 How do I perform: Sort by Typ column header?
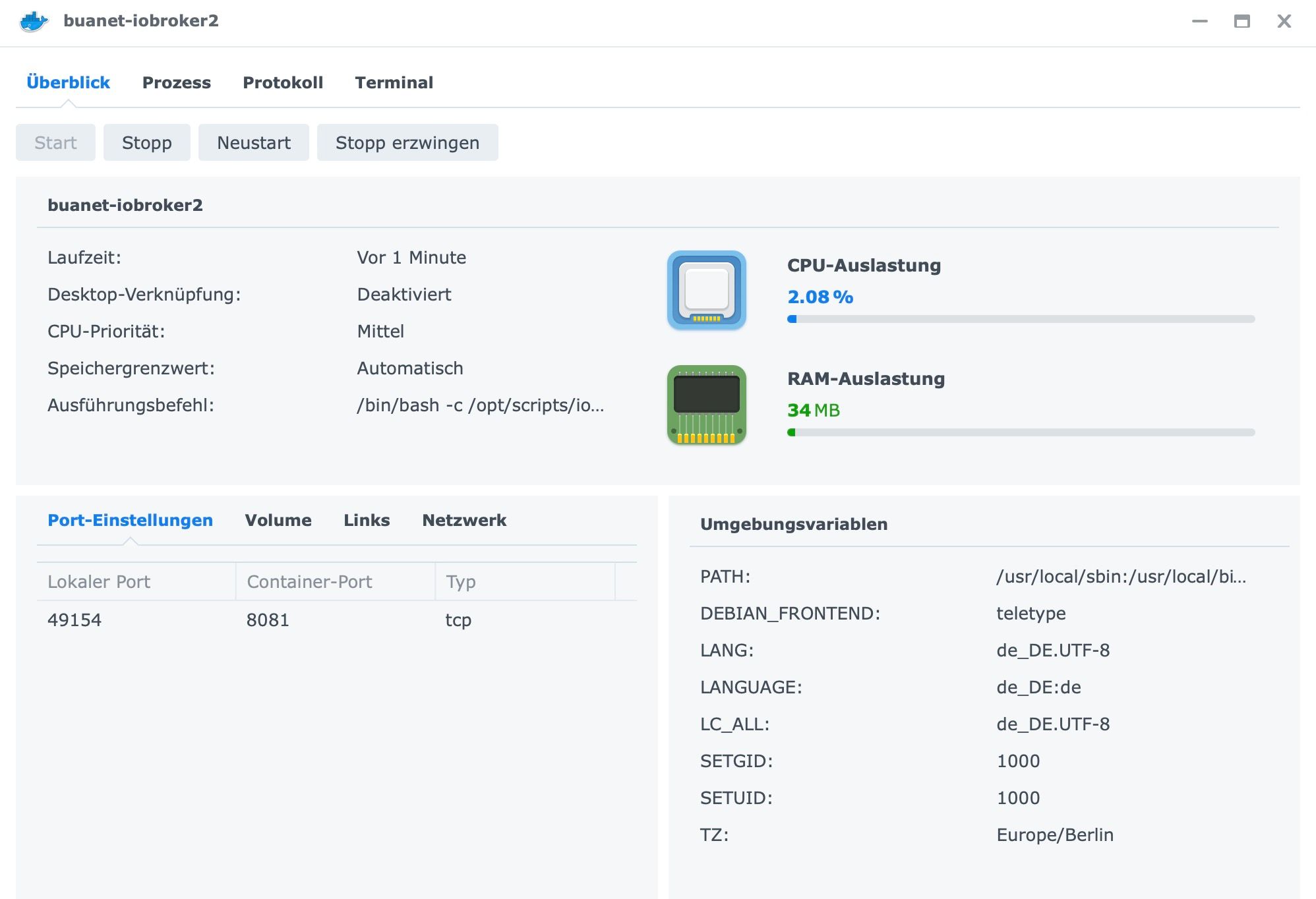[x=525, y=581]
